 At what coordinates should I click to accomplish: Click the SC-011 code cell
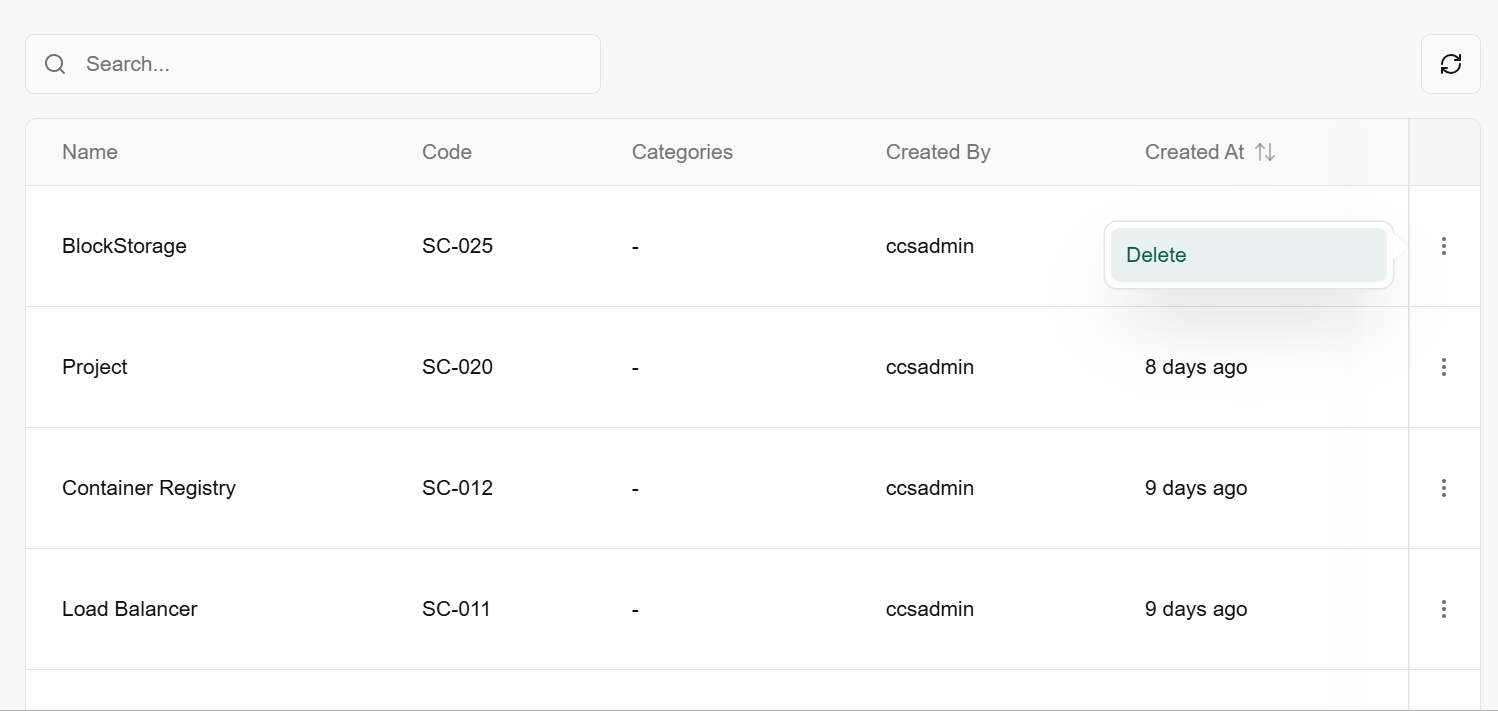click(456, 609)
